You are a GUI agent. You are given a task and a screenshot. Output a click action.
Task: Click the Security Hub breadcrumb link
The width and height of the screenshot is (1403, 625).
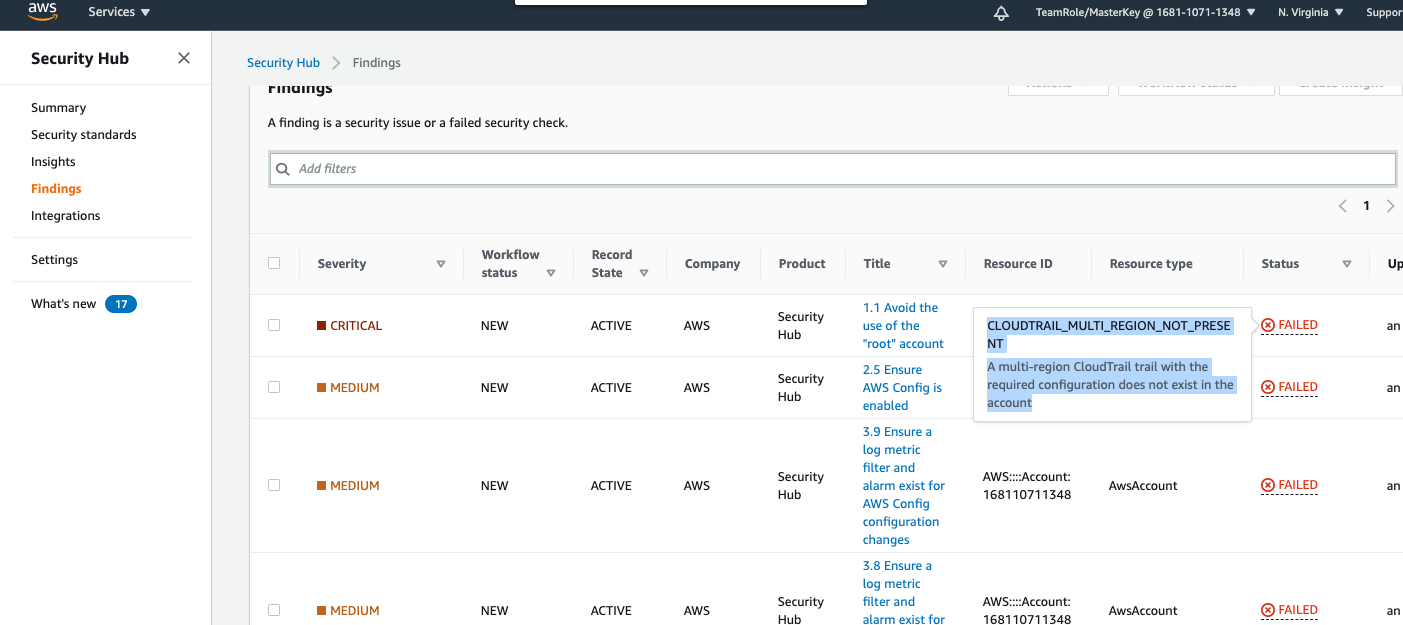283,63
